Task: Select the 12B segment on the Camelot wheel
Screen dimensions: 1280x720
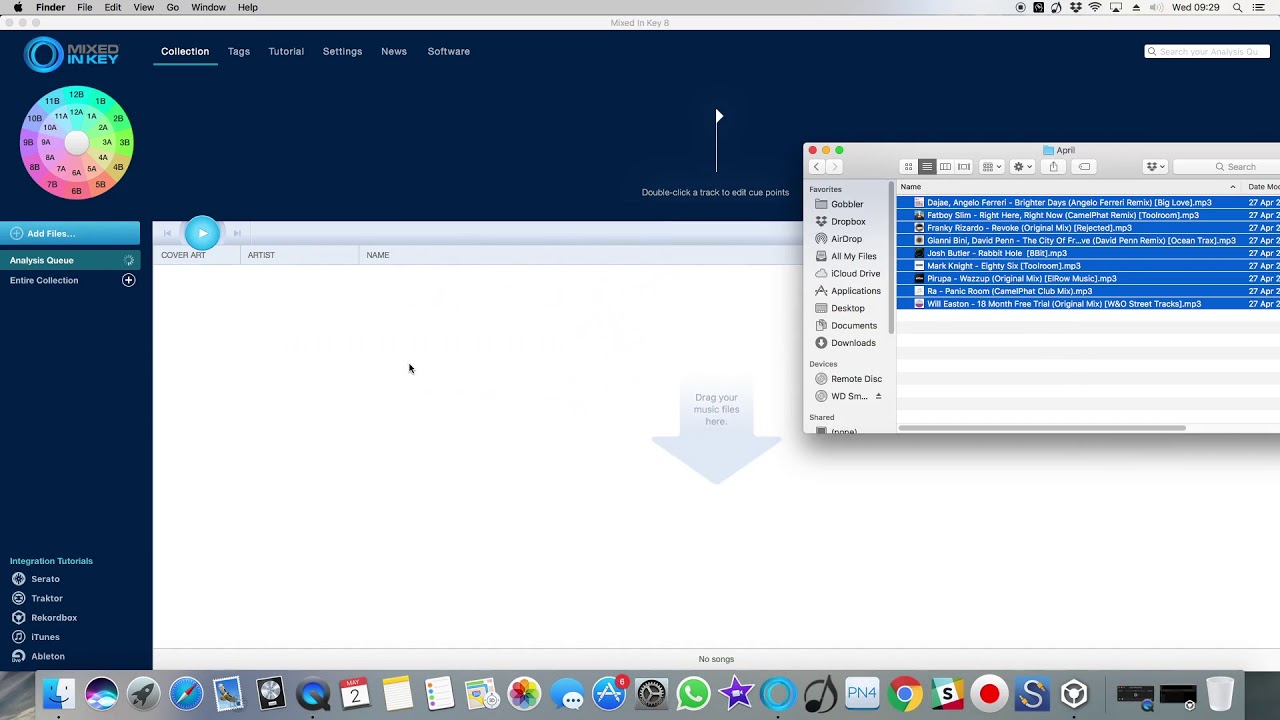Action: coord(76,95)
